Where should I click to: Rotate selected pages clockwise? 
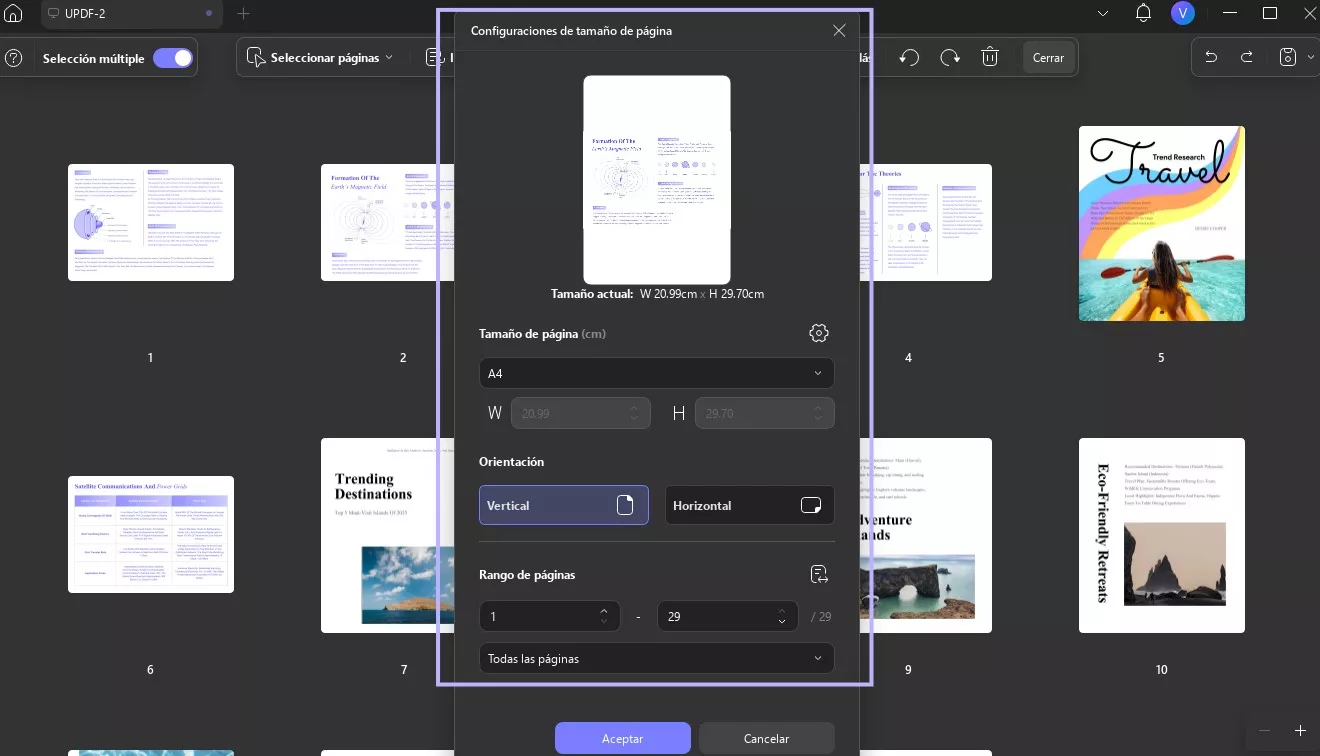click(x=950, y=57)
